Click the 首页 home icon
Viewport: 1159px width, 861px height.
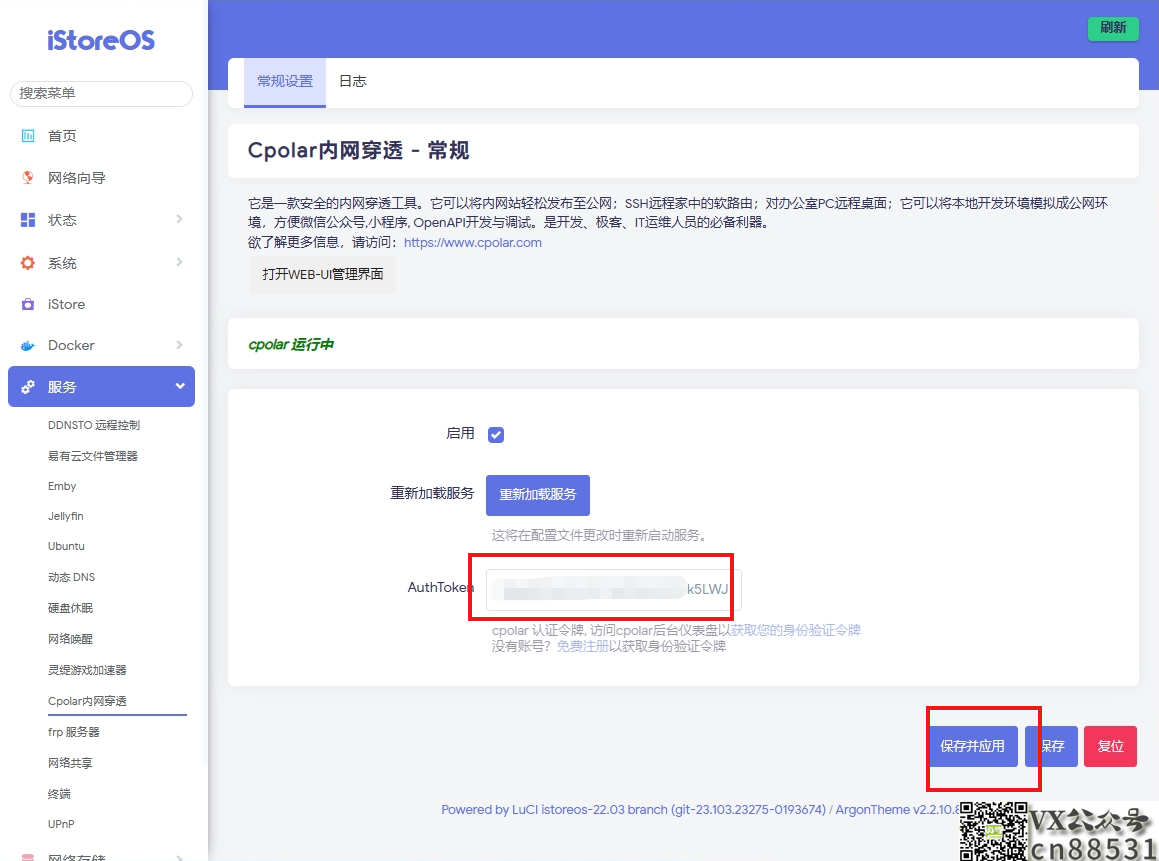28,136
